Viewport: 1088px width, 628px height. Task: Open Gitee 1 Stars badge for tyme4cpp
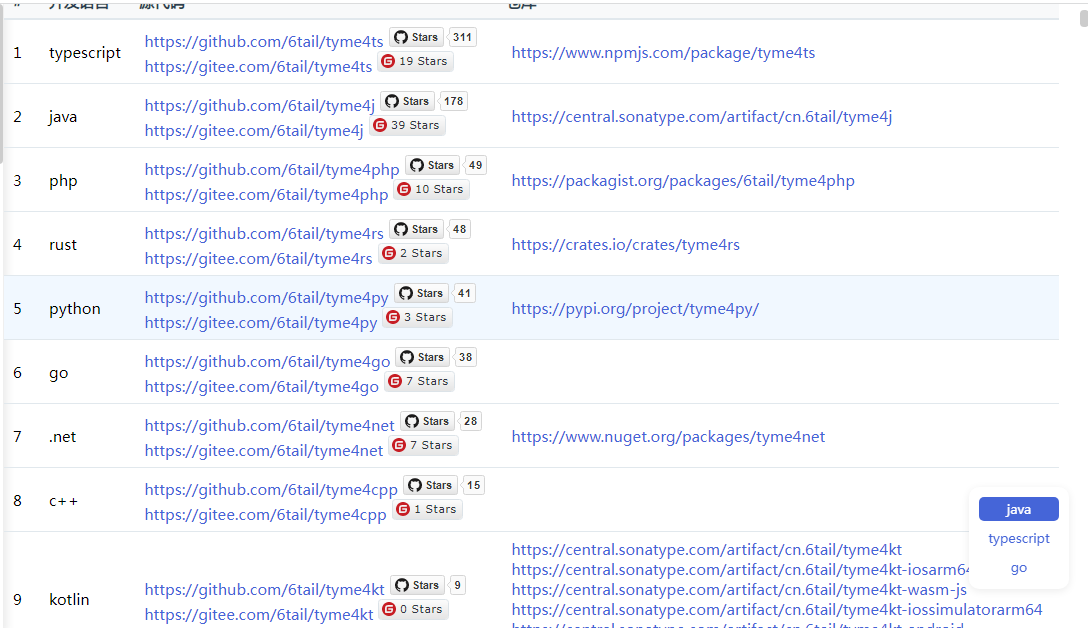427,509
